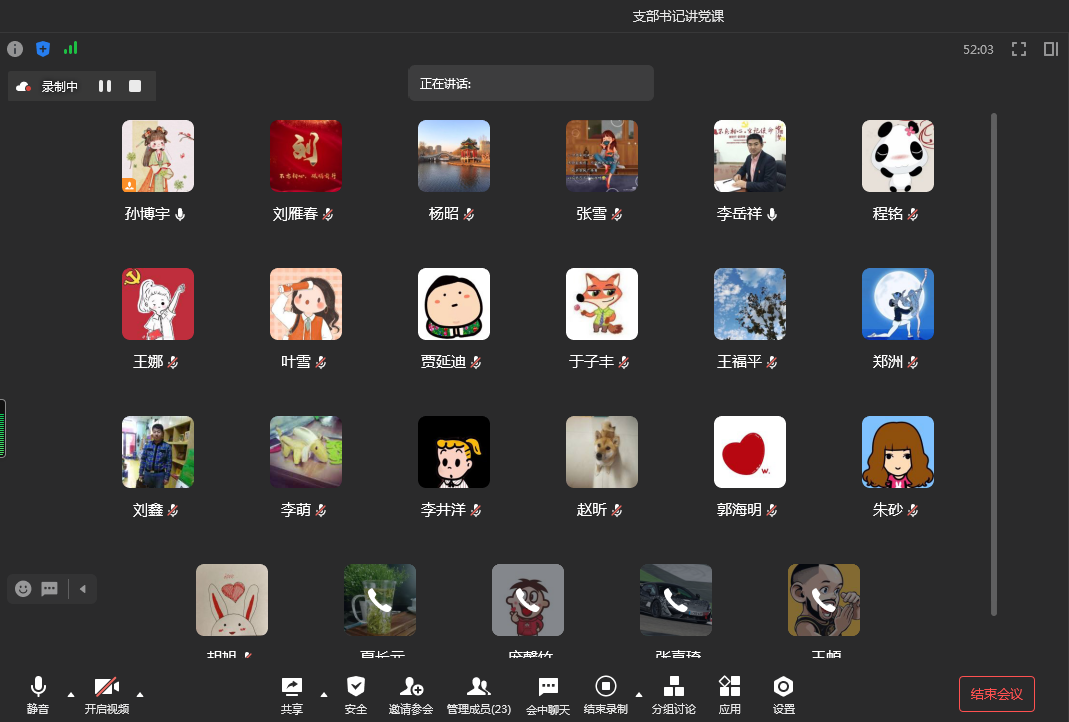This screenshot has width=1069, height=722.
Task: Open Manage Members (管理成员) panel
Action: point(479,695)
